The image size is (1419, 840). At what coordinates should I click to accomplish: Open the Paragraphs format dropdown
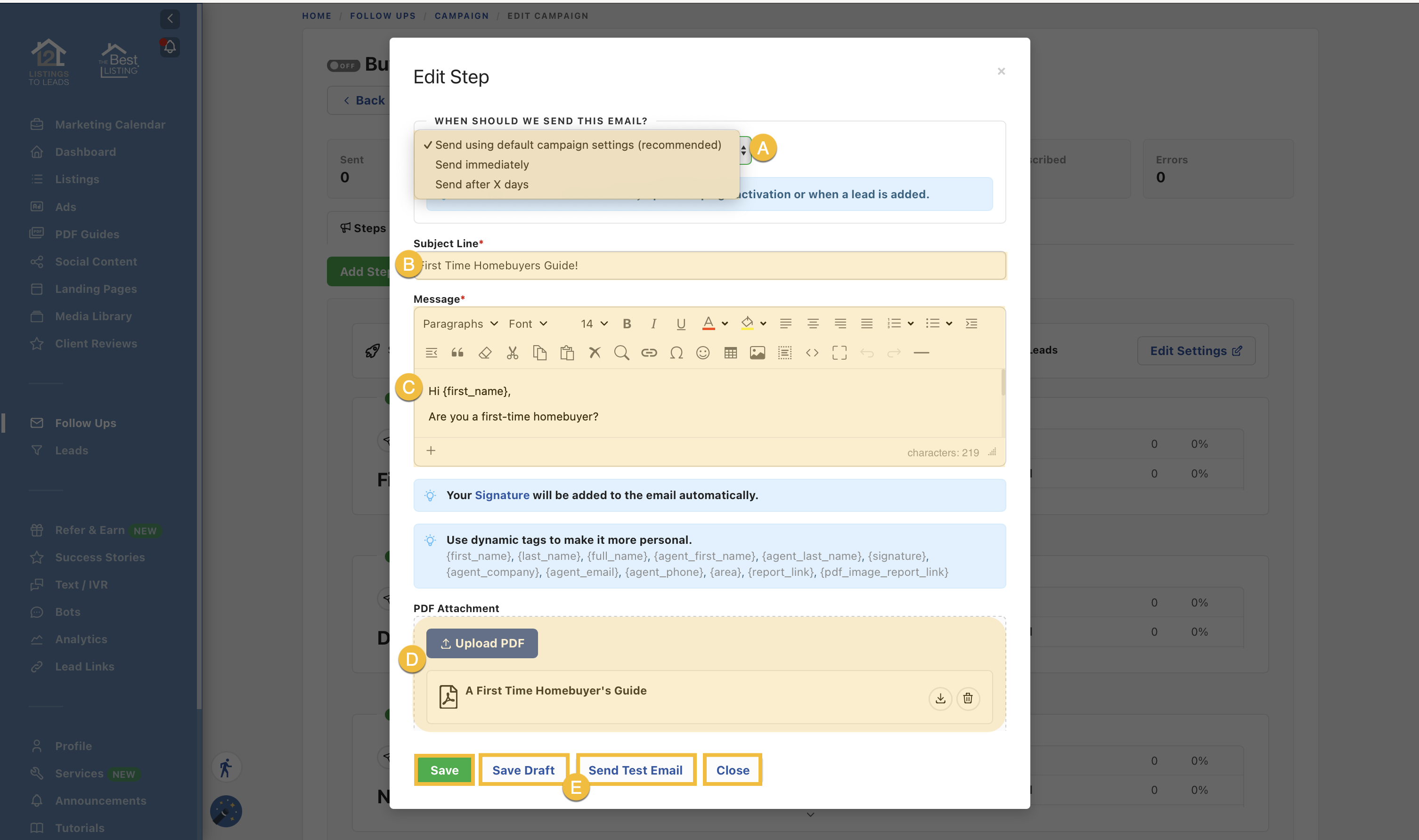pyautogui.click(x=460, y=324)
